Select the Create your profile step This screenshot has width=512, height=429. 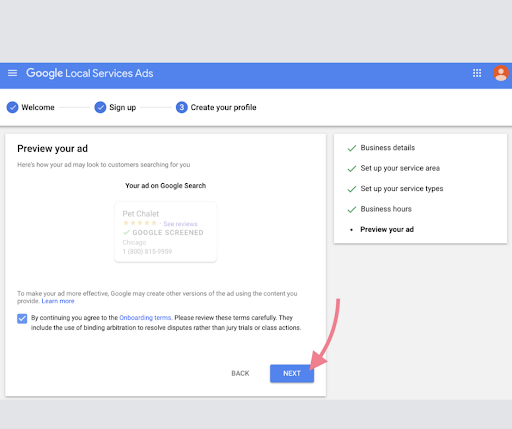223,107
